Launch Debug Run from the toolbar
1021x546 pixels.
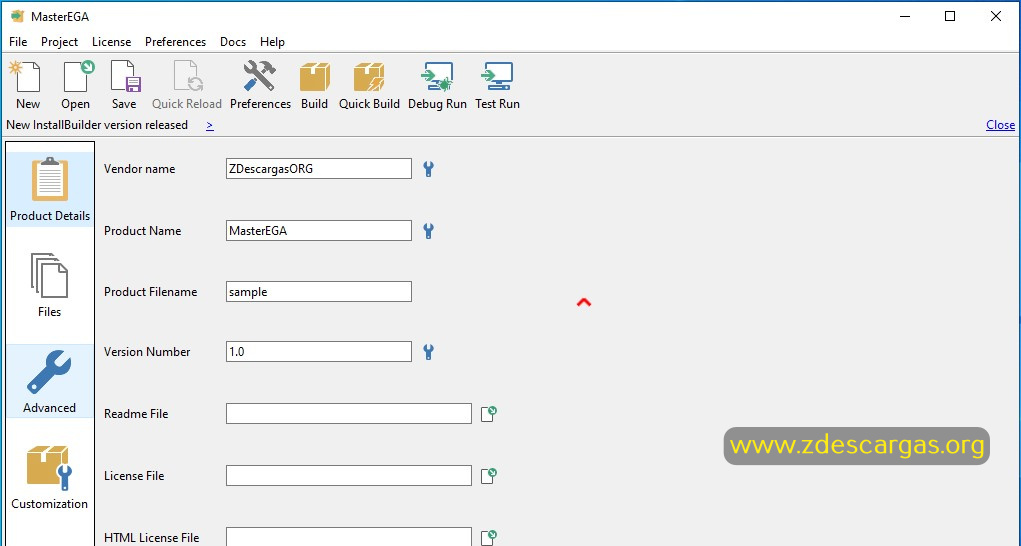pos(437,85)
